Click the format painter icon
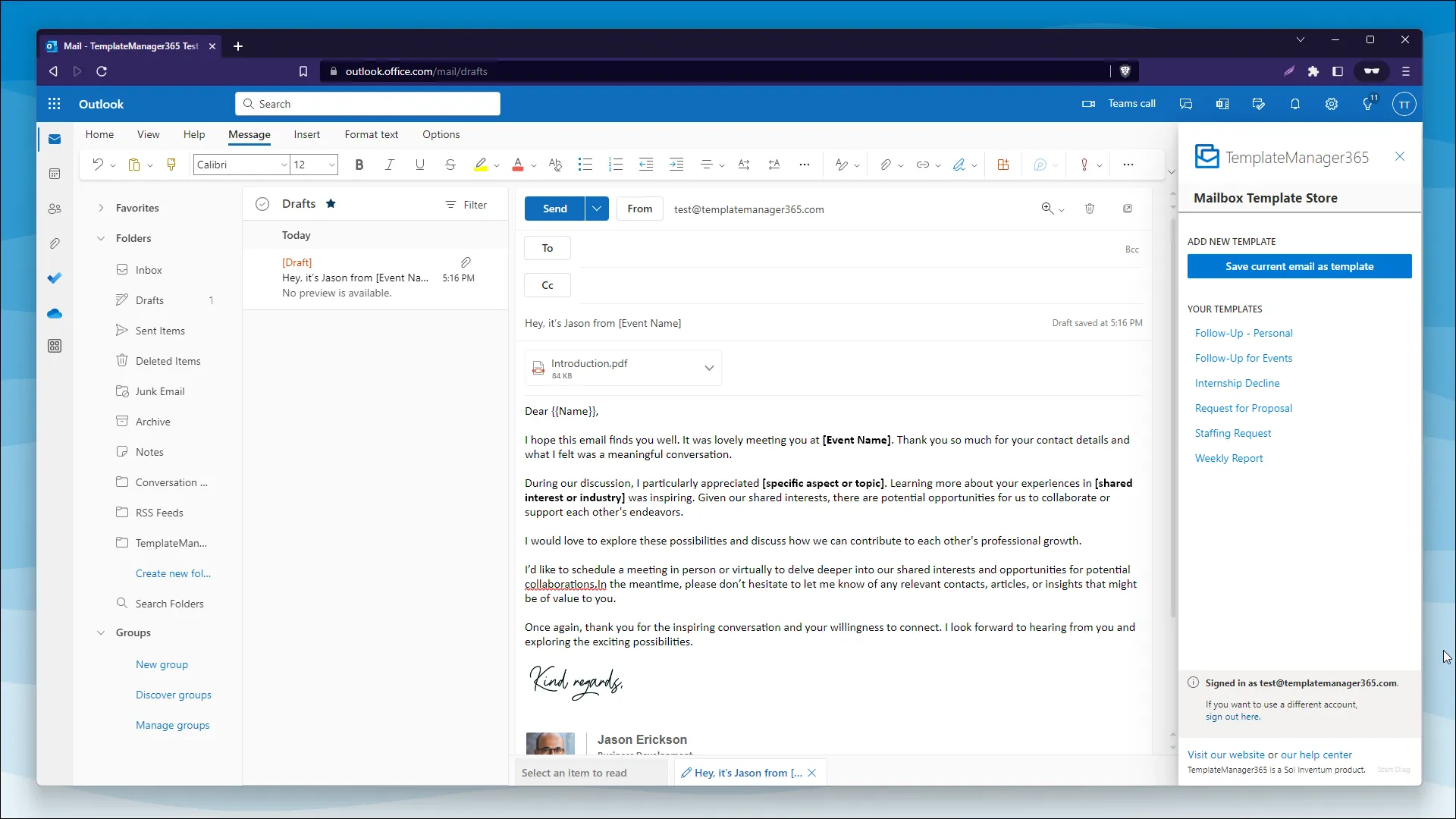The height and width of the screenshot is (819, 1456). click(x=171, y=165)
